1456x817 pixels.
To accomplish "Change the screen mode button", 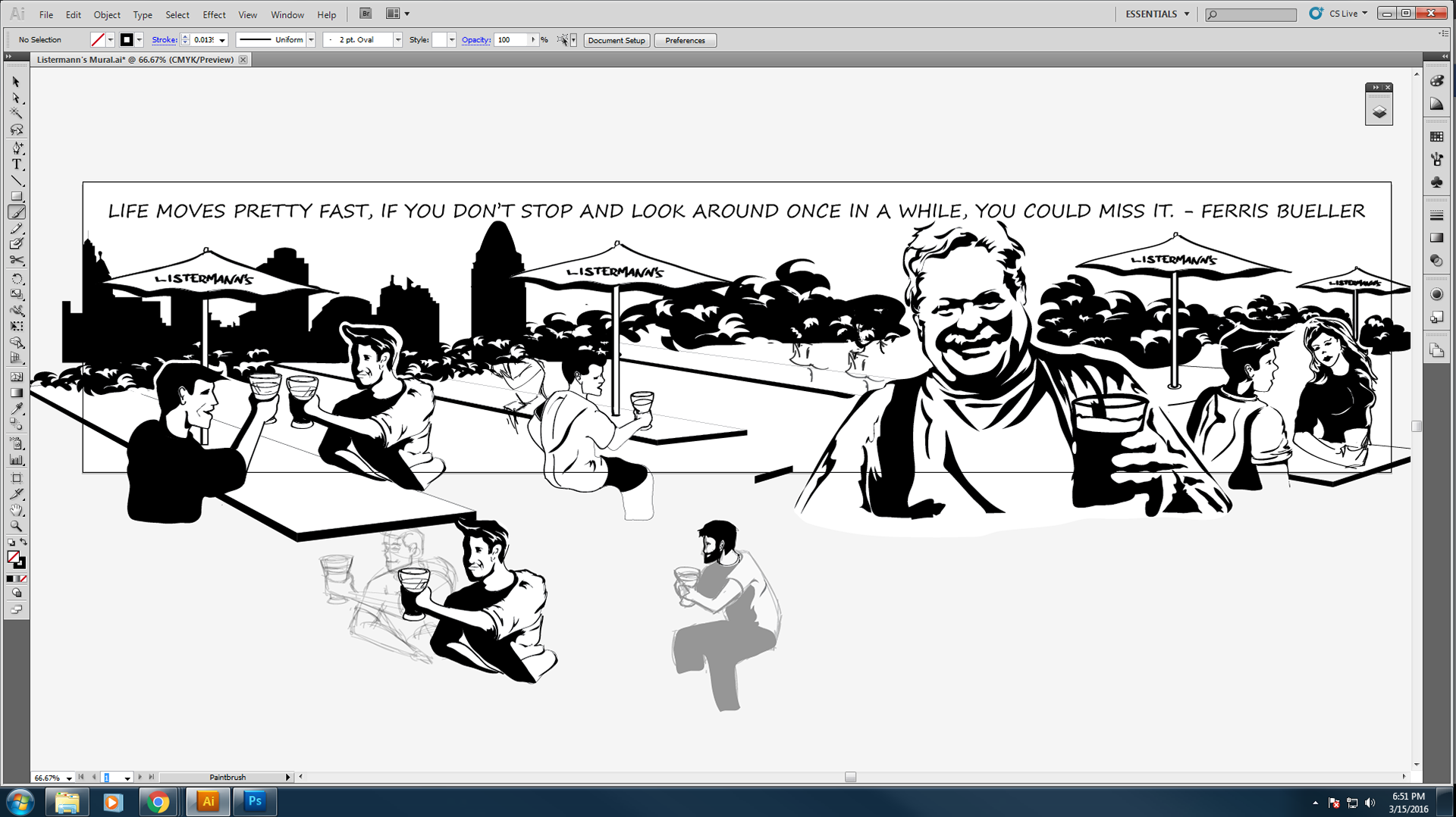I will pos(16,610).
